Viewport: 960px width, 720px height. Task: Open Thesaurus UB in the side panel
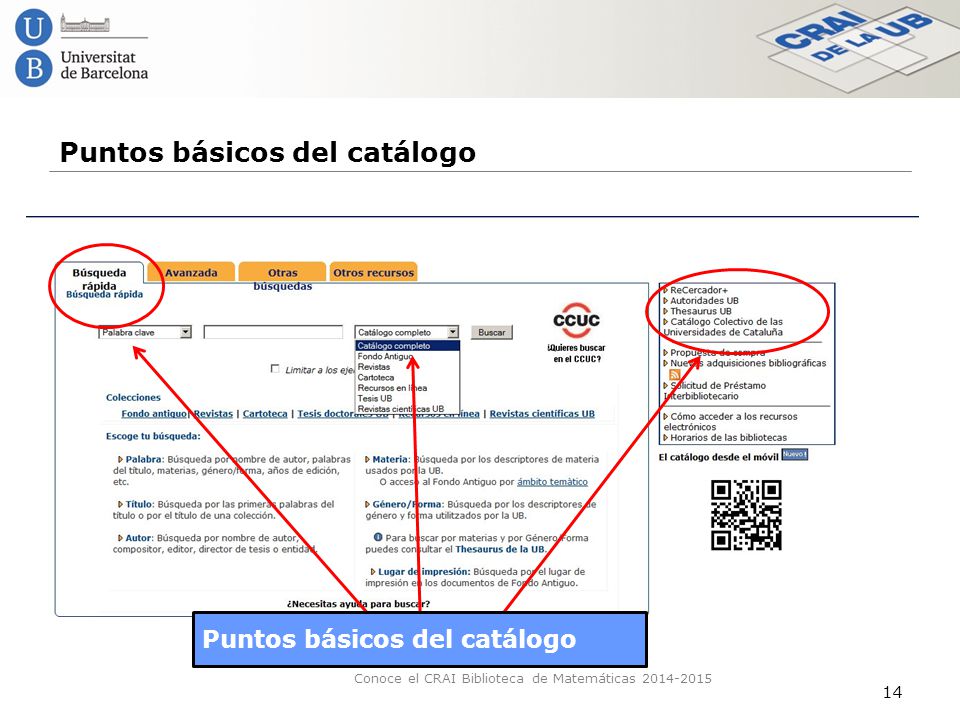pos(700,311)
